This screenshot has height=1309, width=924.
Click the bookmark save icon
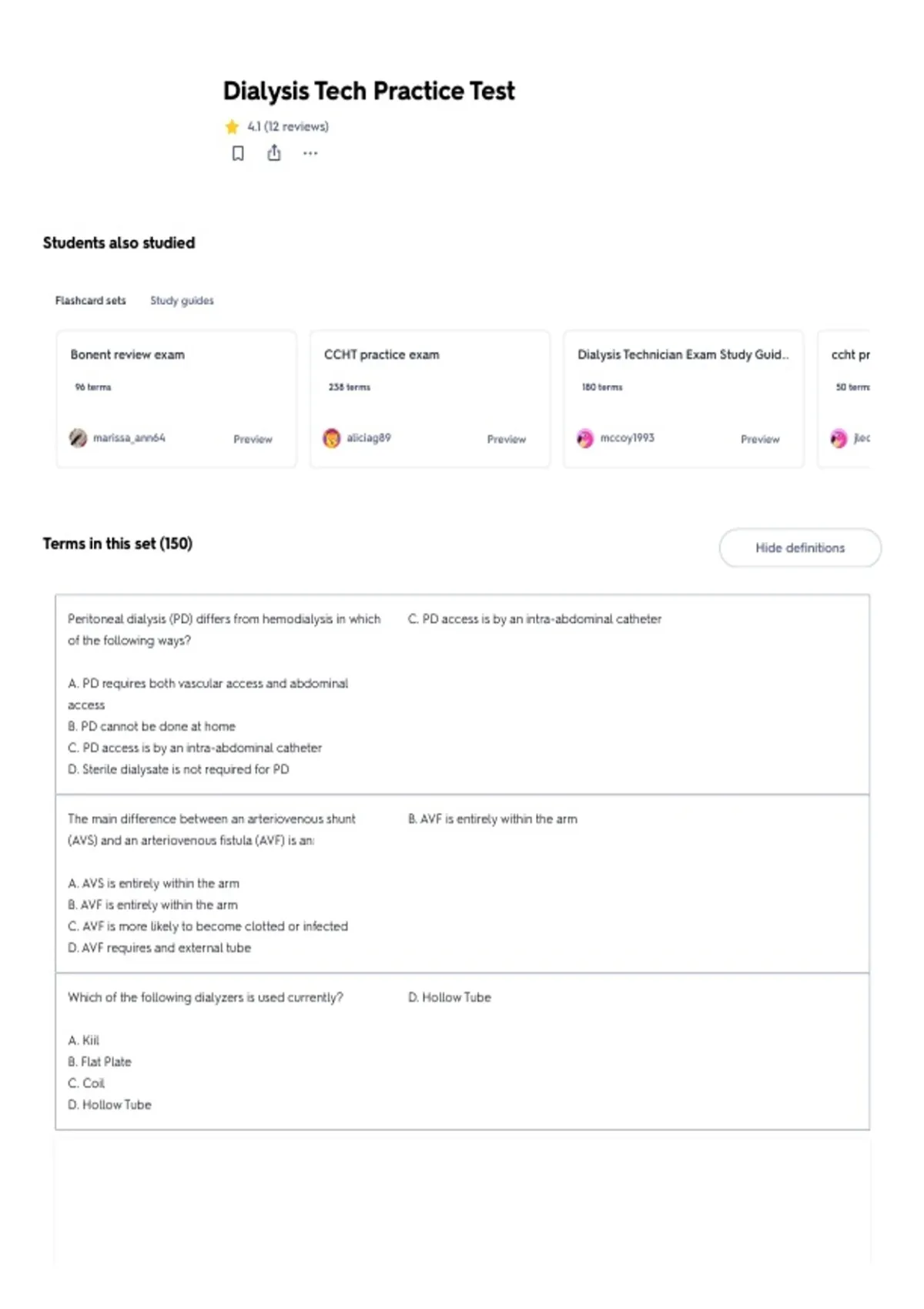tap(238, 153)
